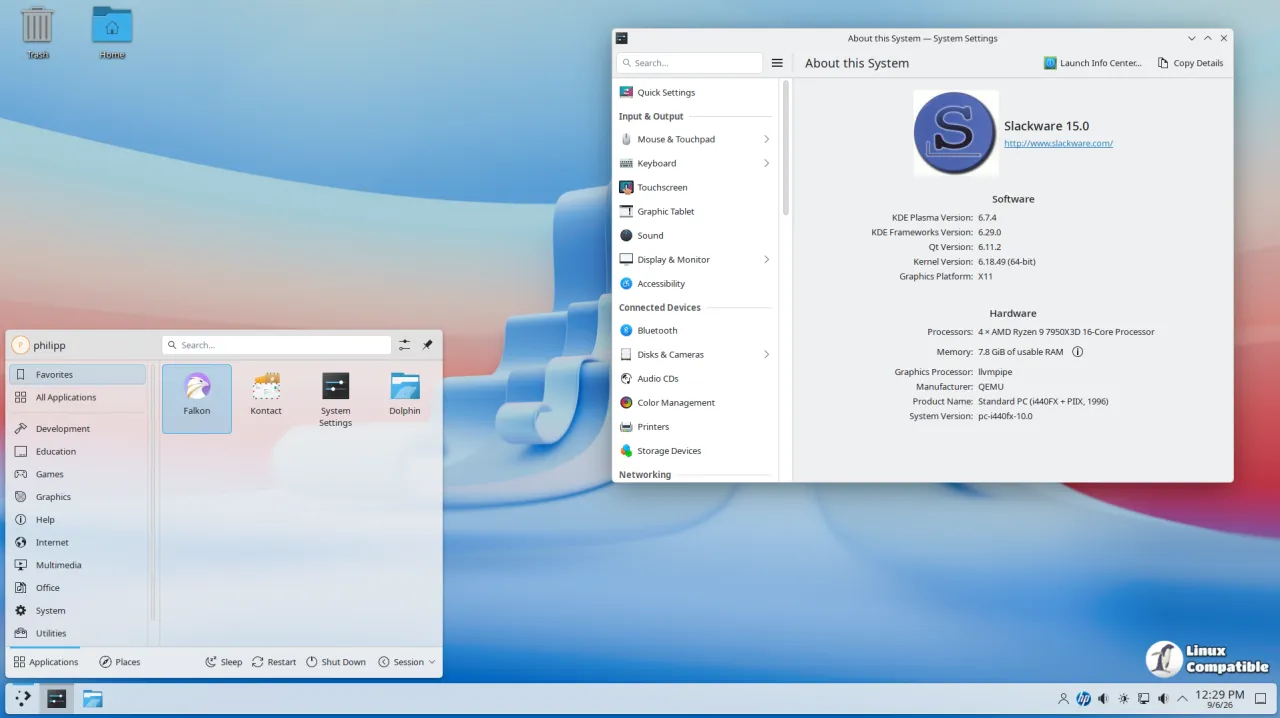Click the Restart button
This screenshot has width=1280, height=718.
pos(274,662)
